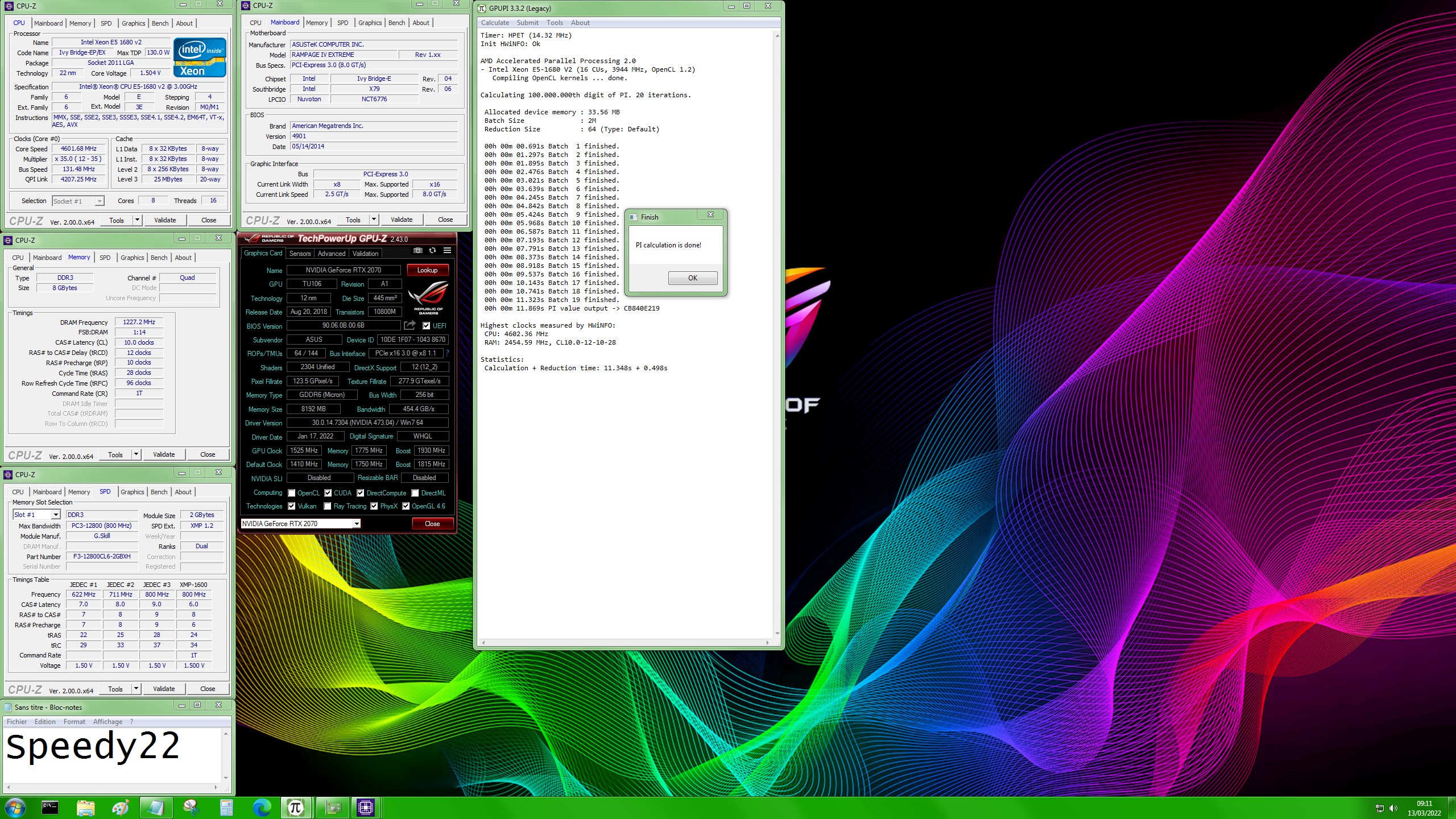Click Validate in the CPU-Z CPU window

click(165, 220)
